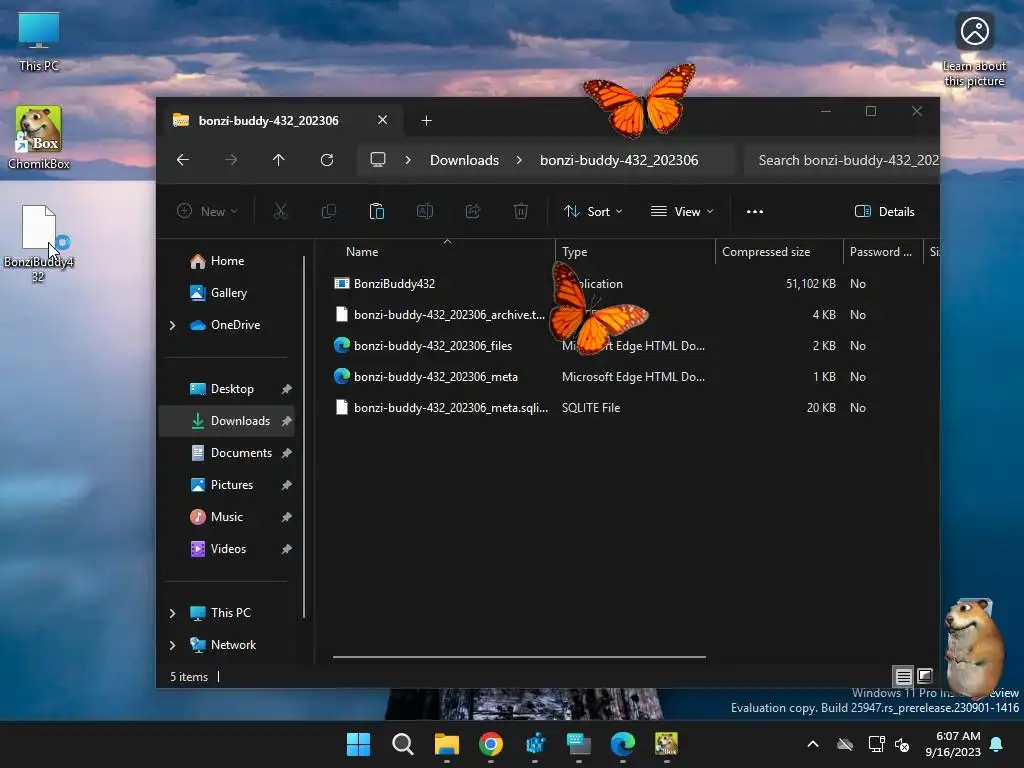Sort by the Type column header
Viewport: 1024px width, 768px height.
point(635,251)
